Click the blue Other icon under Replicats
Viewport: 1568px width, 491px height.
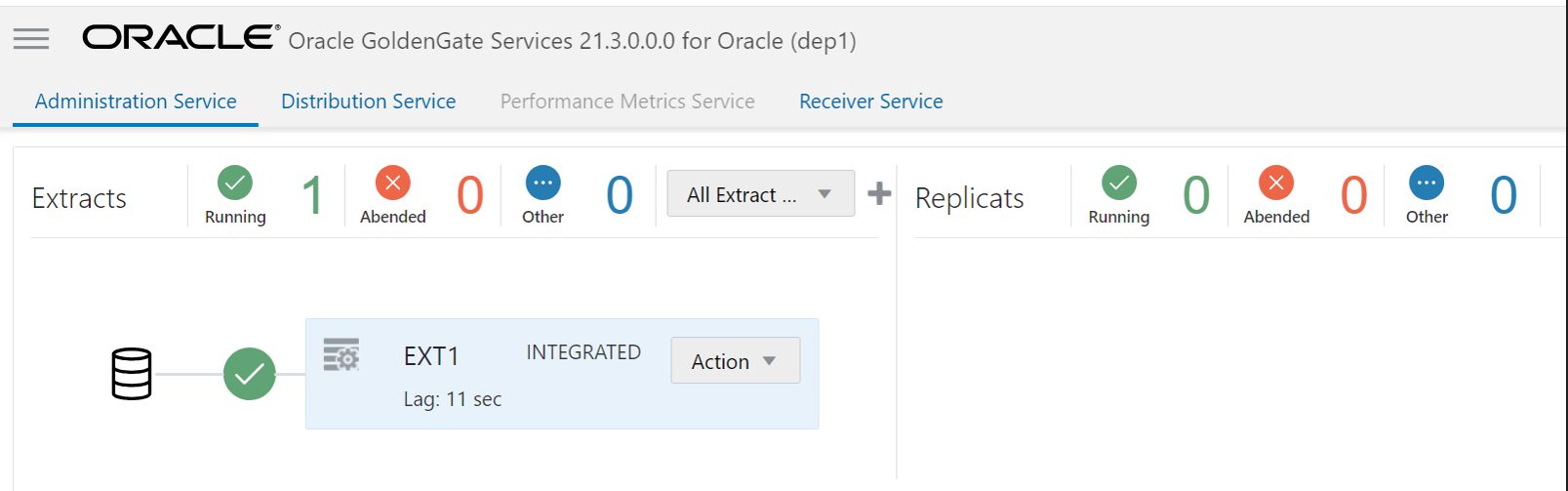(x=1426, y=183)
